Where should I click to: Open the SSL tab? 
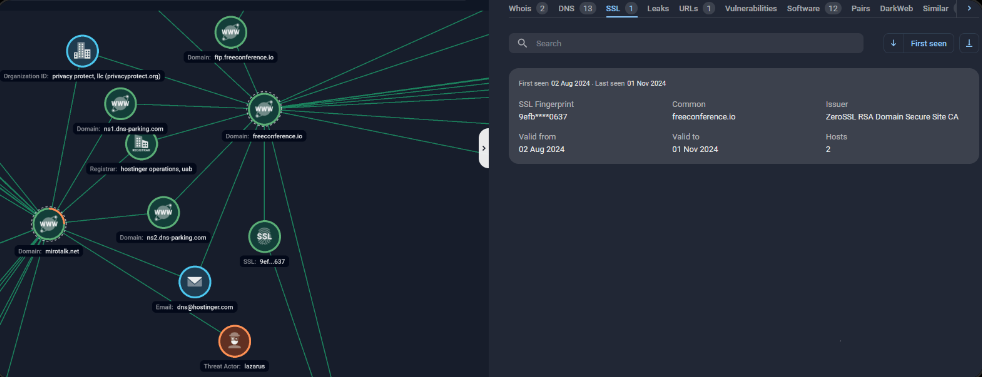pos(621,8)
